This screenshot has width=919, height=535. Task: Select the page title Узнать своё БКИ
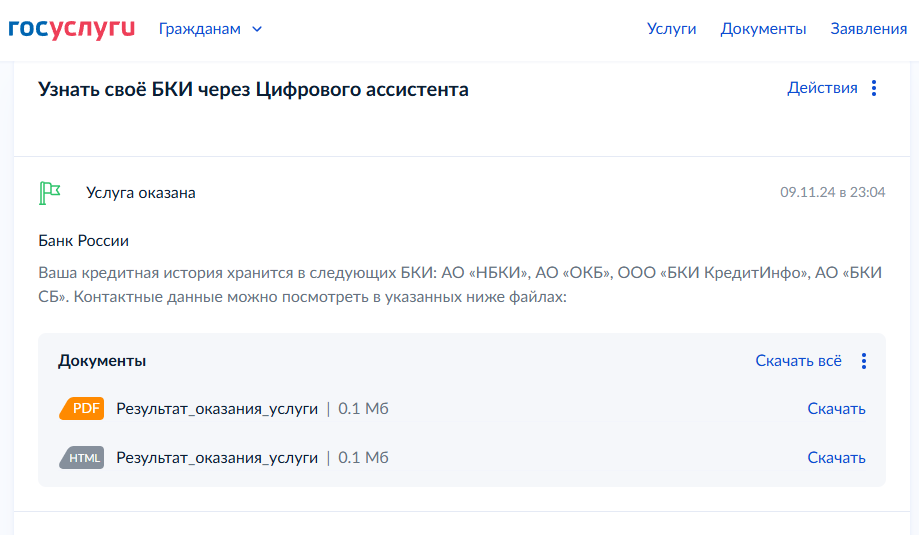click(x=253, y=90)
